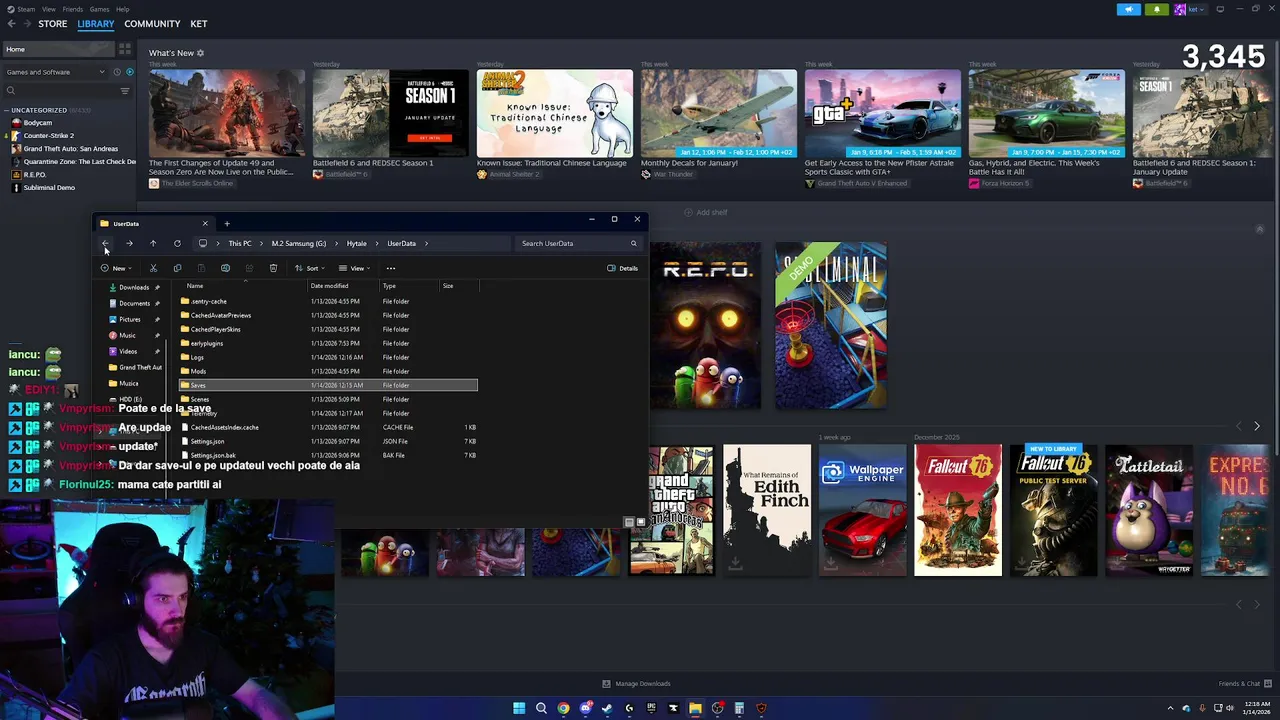Add a new tab in File Explorer

click(227, 223)
